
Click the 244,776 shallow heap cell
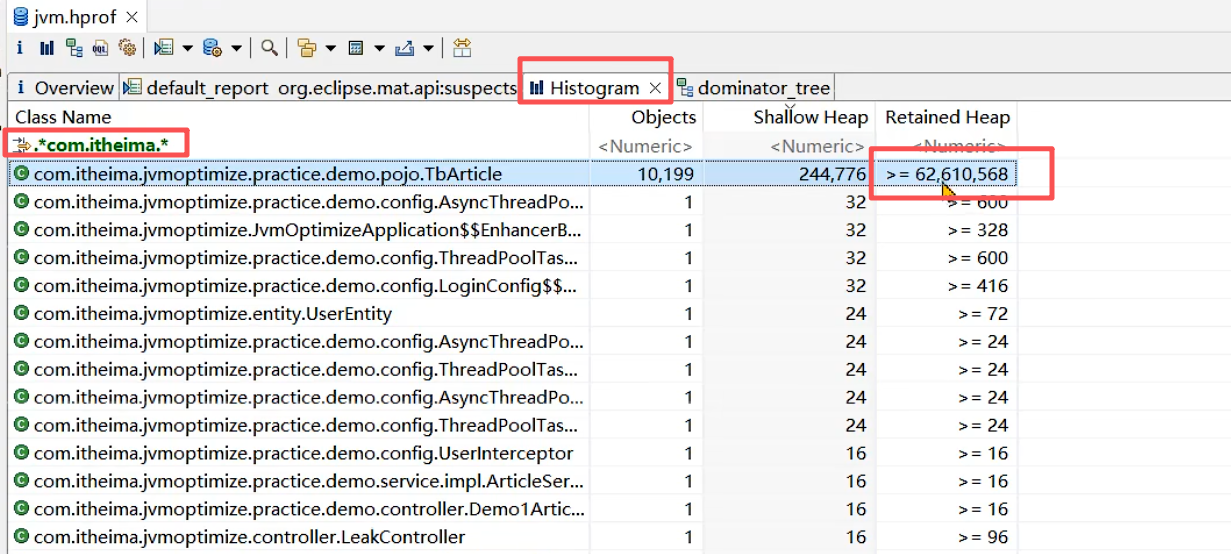pyautogui.click(x=832, y=174)
